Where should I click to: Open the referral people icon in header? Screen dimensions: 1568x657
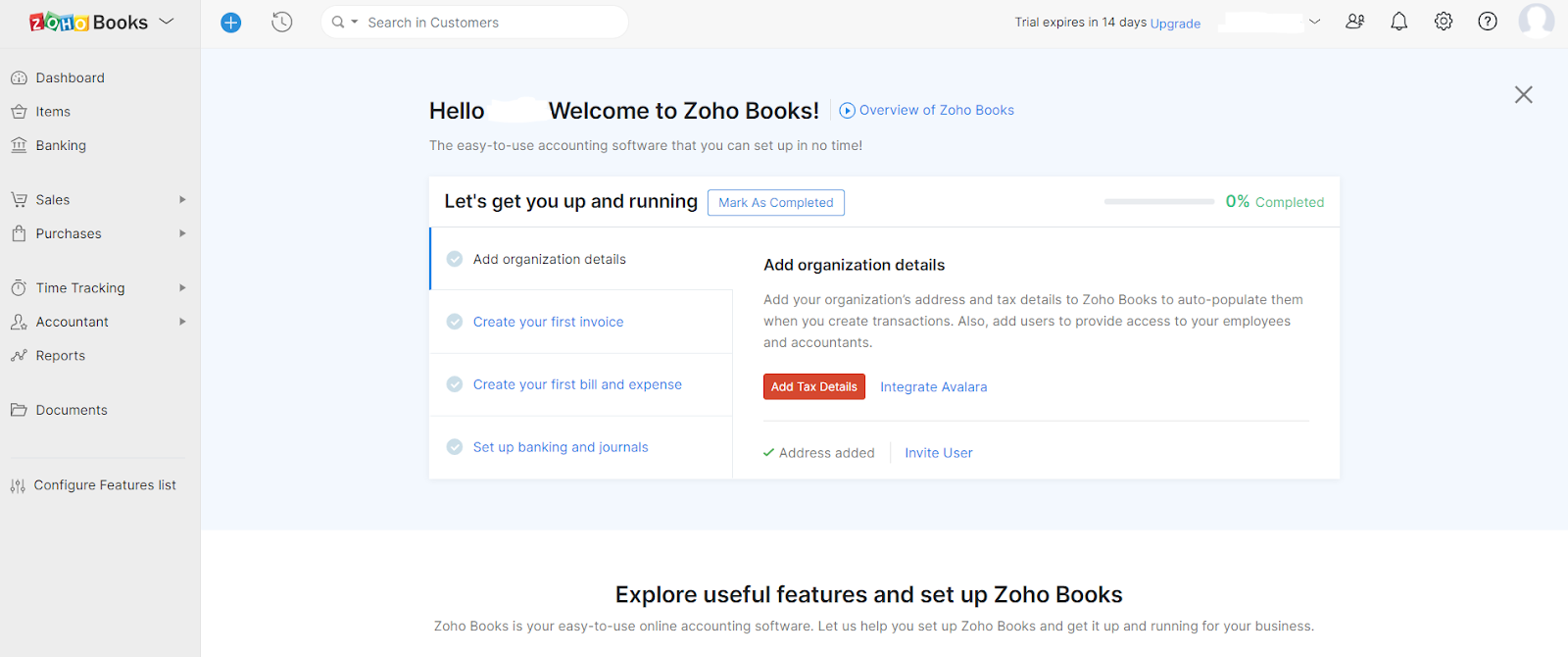(x=1355, y=22)
